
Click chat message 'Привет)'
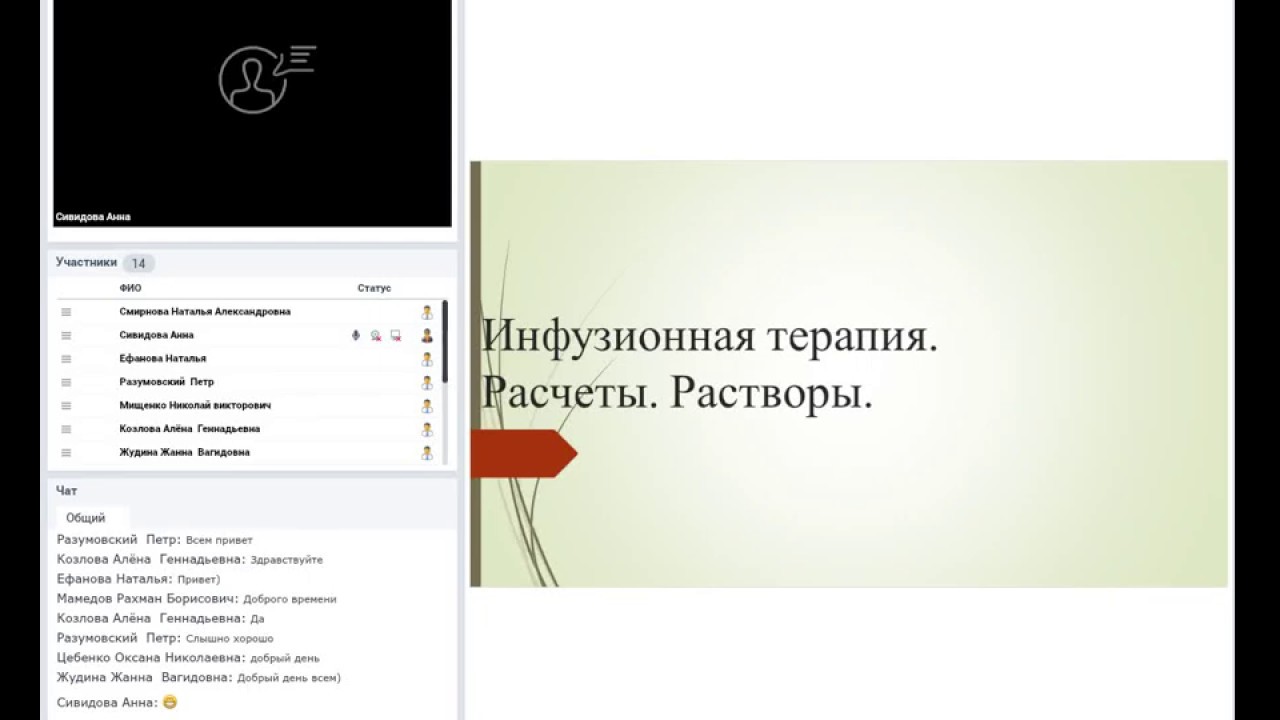[x=198, y=579]
